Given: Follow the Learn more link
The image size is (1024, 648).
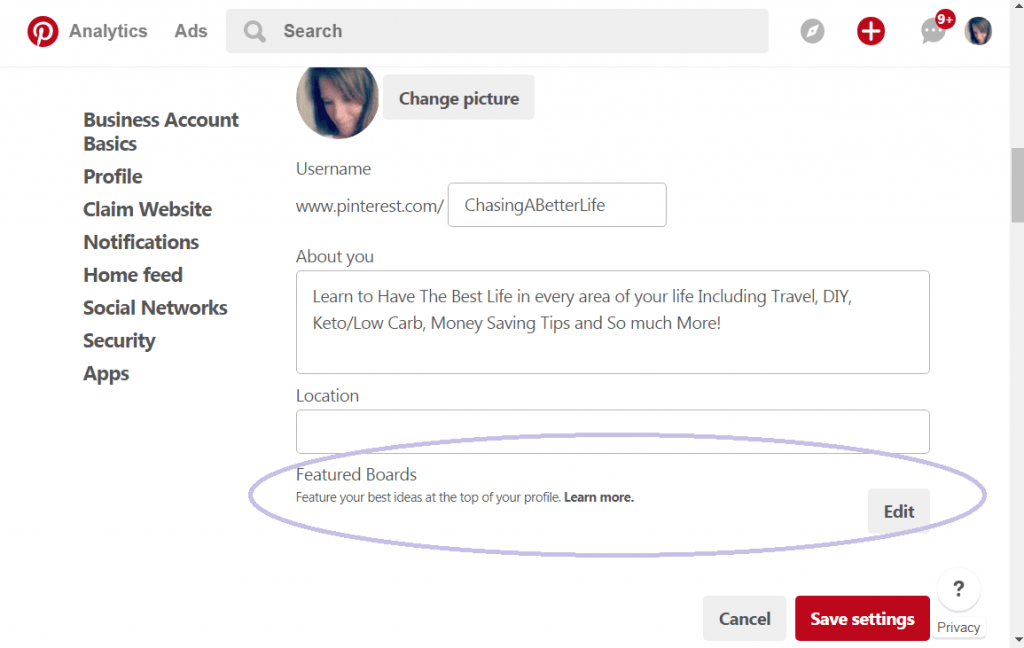Looking at the screenshot, I should click(598, 497).
